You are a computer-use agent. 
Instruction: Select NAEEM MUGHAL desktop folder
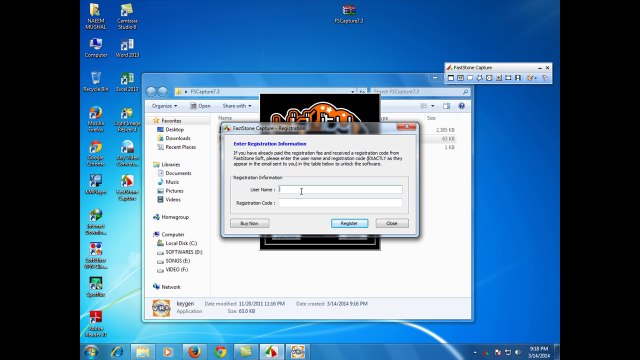click(x=96, y=17)
